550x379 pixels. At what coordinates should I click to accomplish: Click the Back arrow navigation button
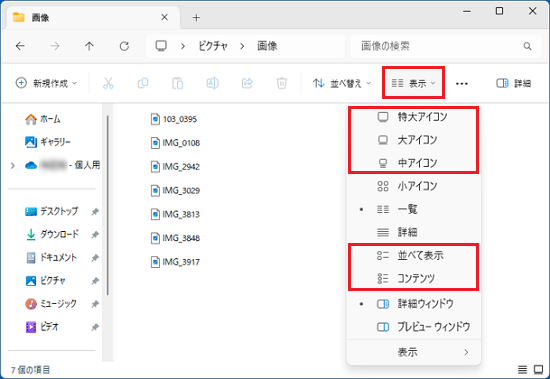(20, 46)
